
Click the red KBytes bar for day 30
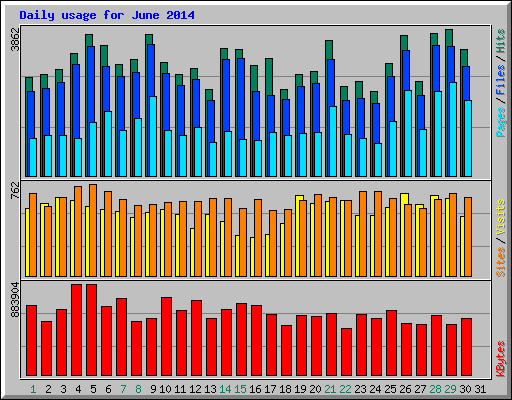tap(466, 347)
